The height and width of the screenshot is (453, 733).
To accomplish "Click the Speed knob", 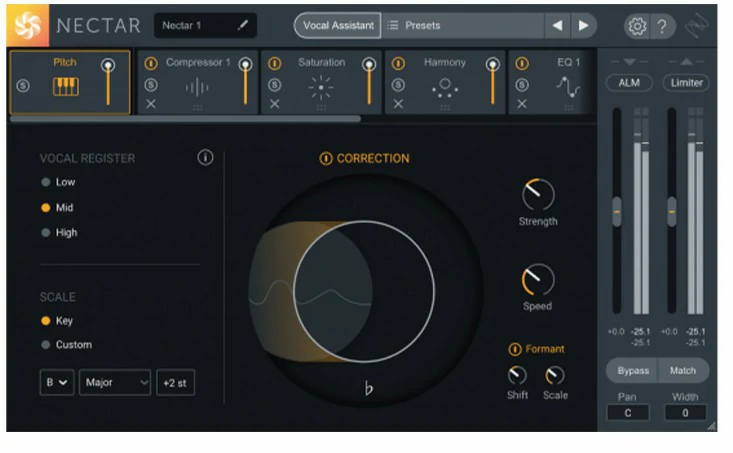I will click(x=538, y=280).
